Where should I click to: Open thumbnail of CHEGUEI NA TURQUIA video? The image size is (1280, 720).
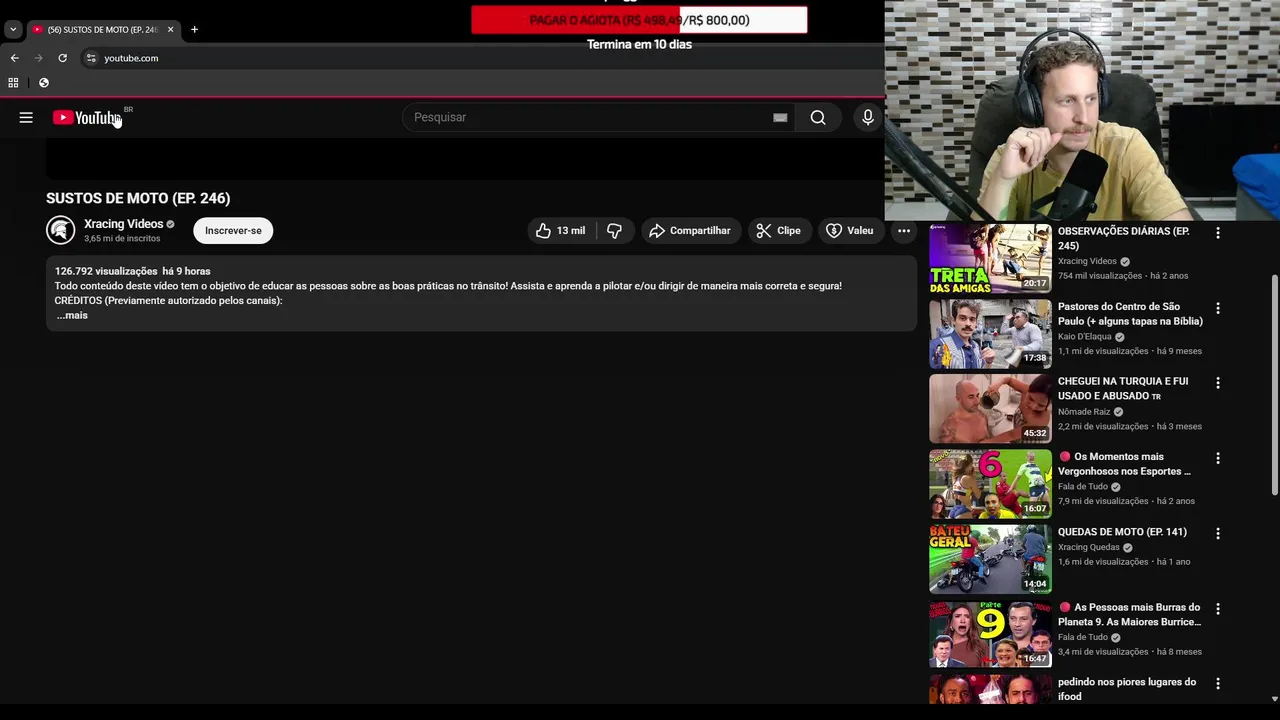point(990,409)
